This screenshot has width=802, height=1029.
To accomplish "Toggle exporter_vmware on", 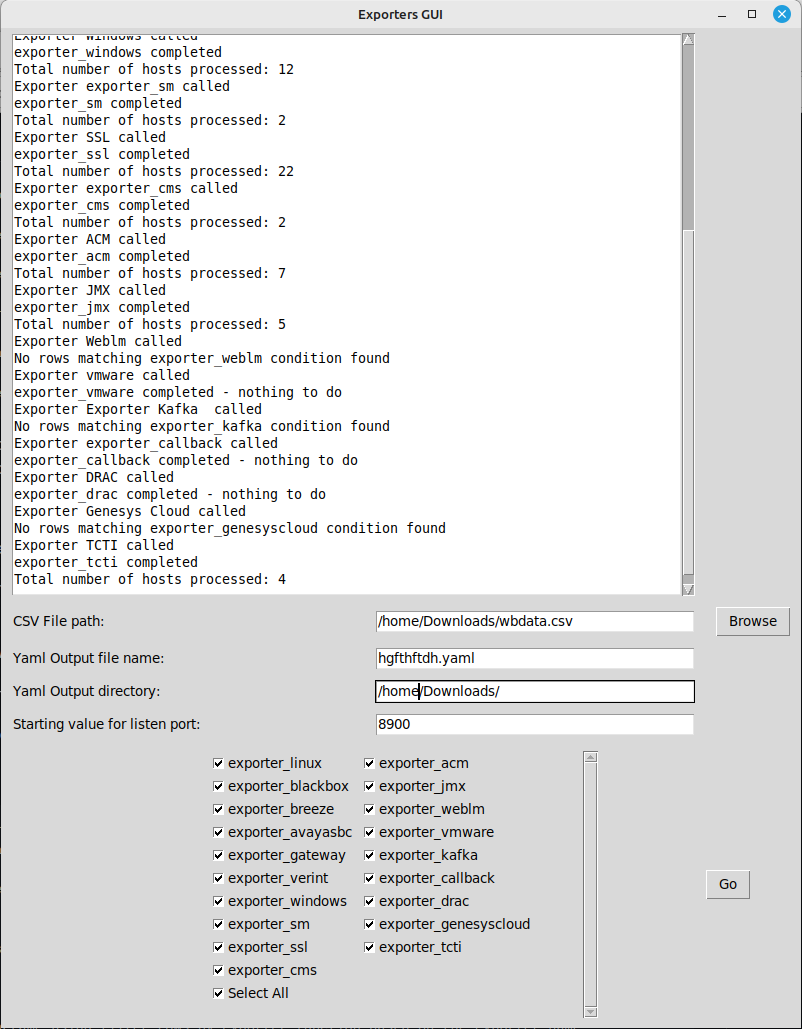I will tap(369, 832).
